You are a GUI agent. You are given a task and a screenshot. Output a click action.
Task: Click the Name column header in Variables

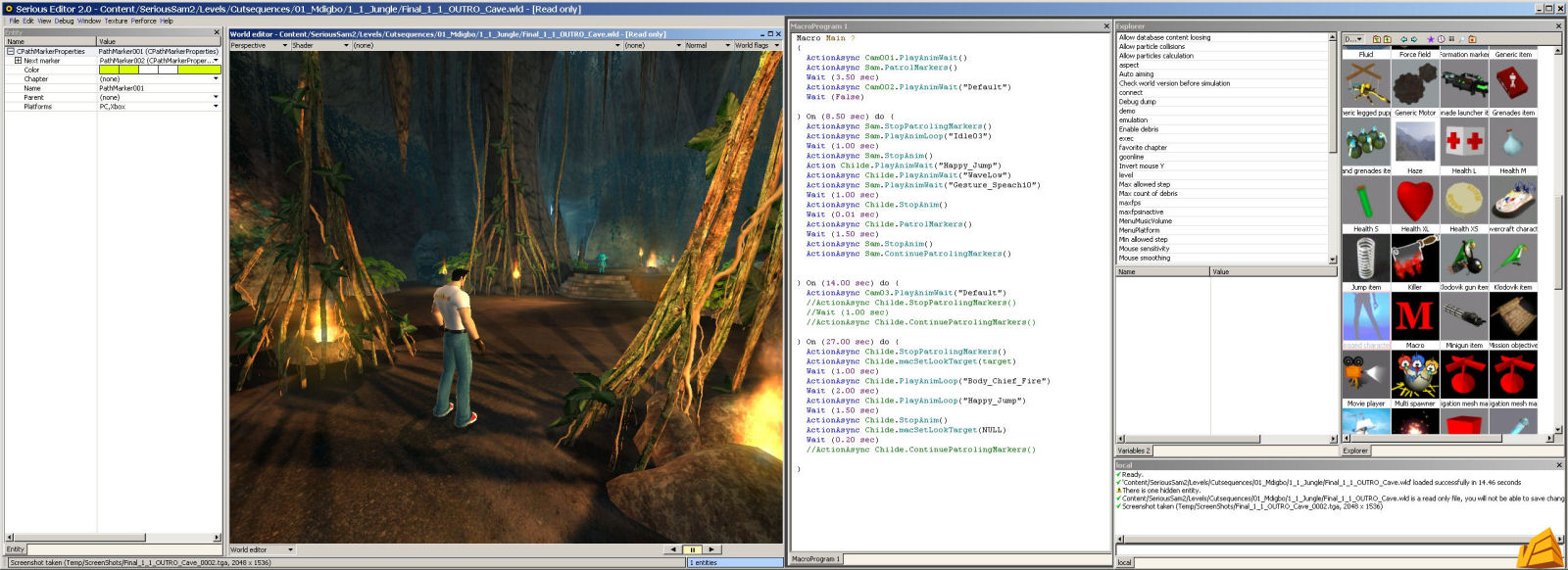1163,272
